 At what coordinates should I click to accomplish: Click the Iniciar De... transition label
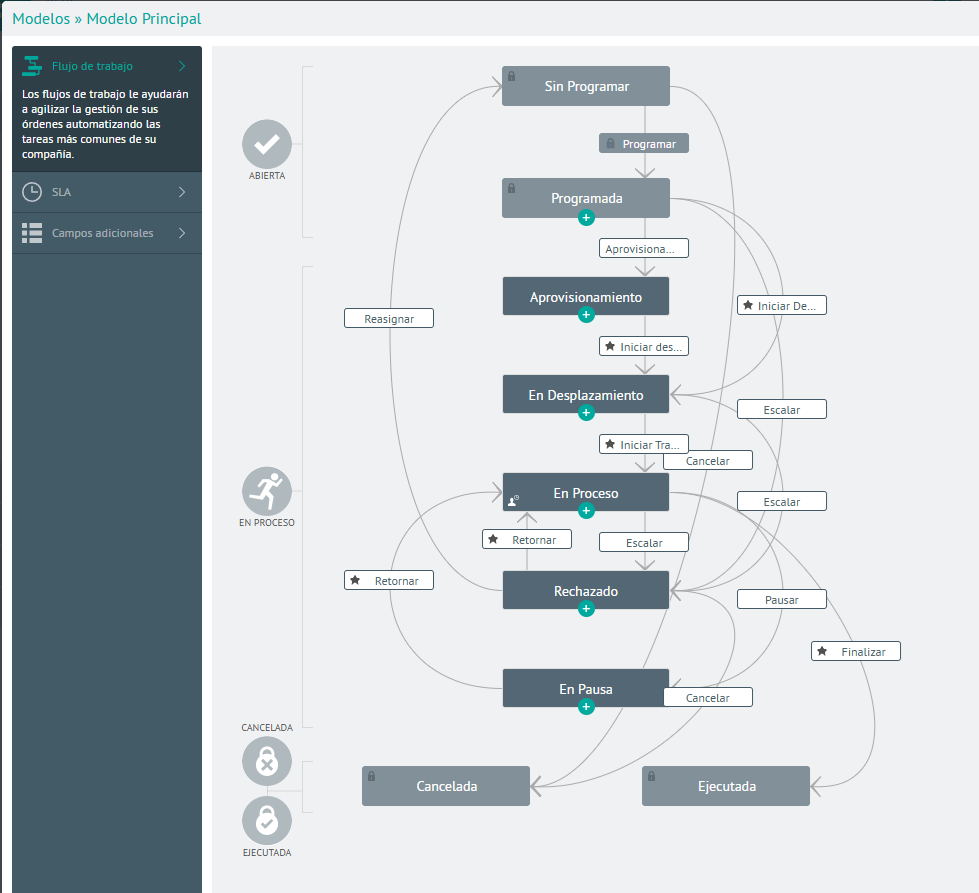tap(782, 305)
